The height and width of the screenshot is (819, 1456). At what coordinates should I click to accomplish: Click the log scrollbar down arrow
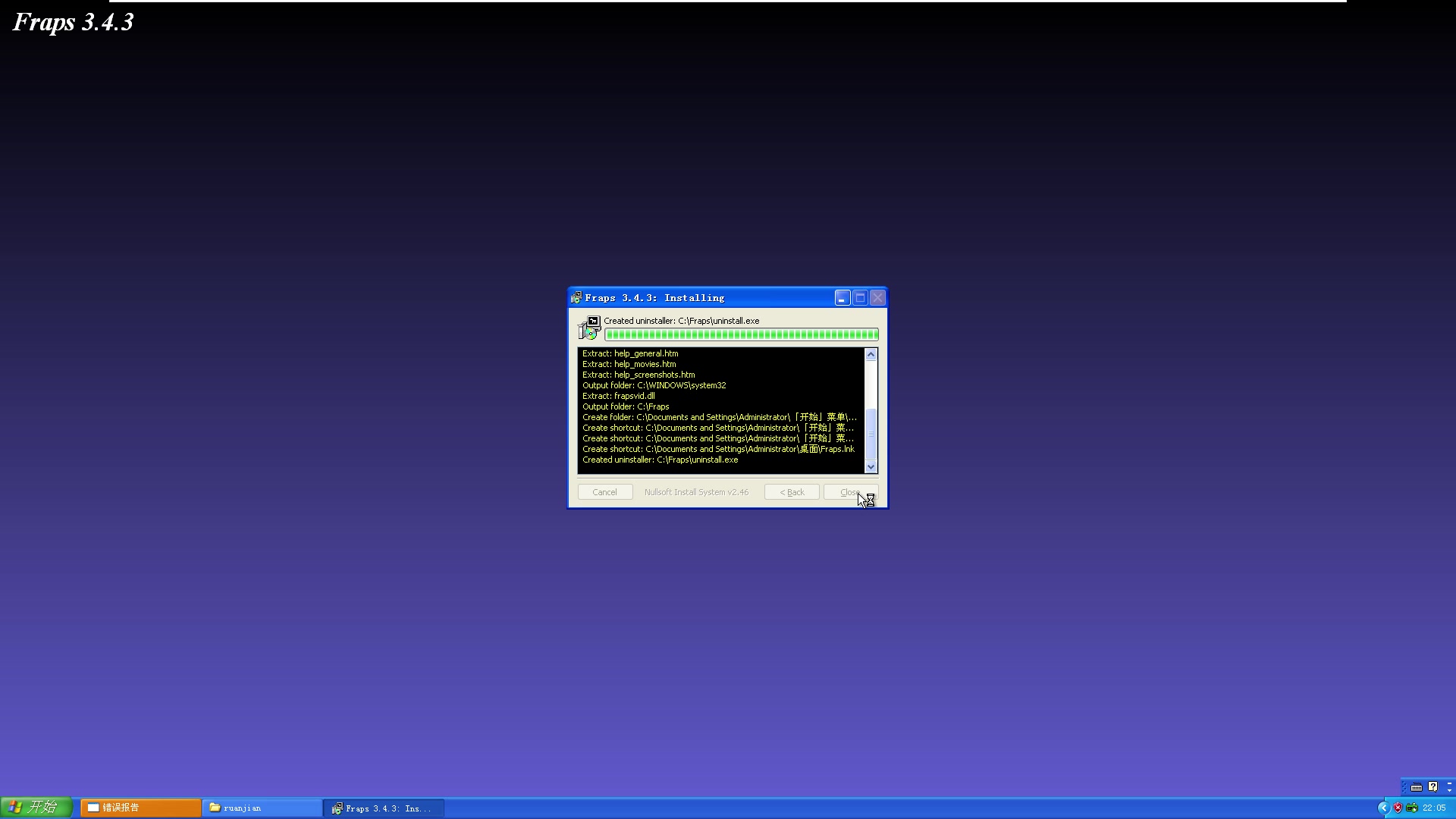click(871, 467)
